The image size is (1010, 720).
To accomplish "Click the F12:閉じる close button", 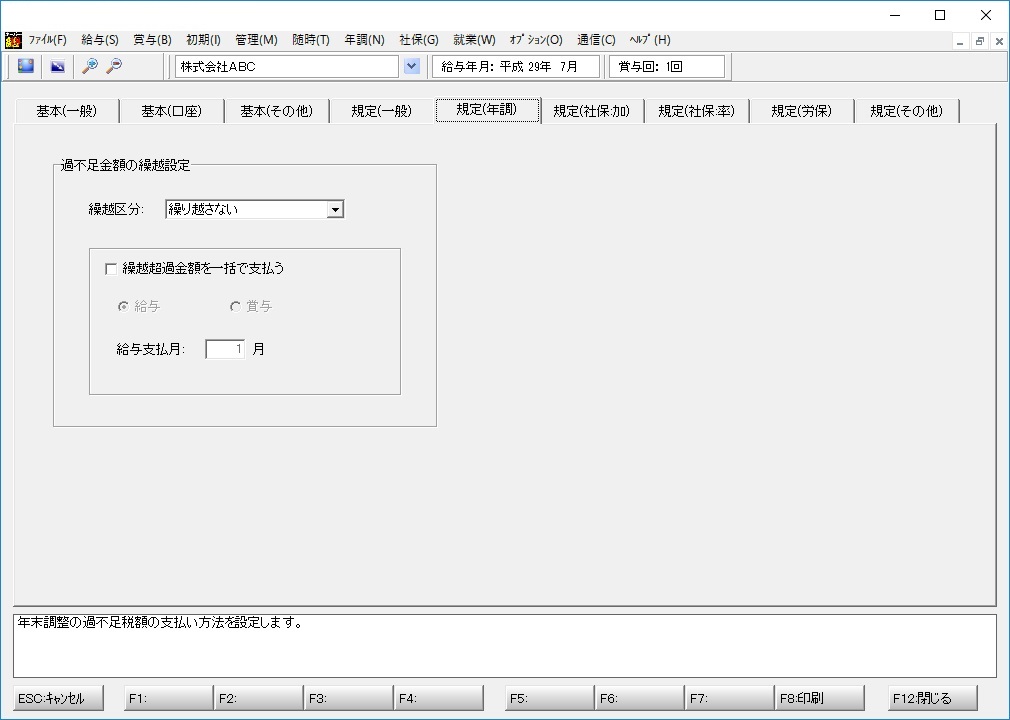I will tap(933, 698).
